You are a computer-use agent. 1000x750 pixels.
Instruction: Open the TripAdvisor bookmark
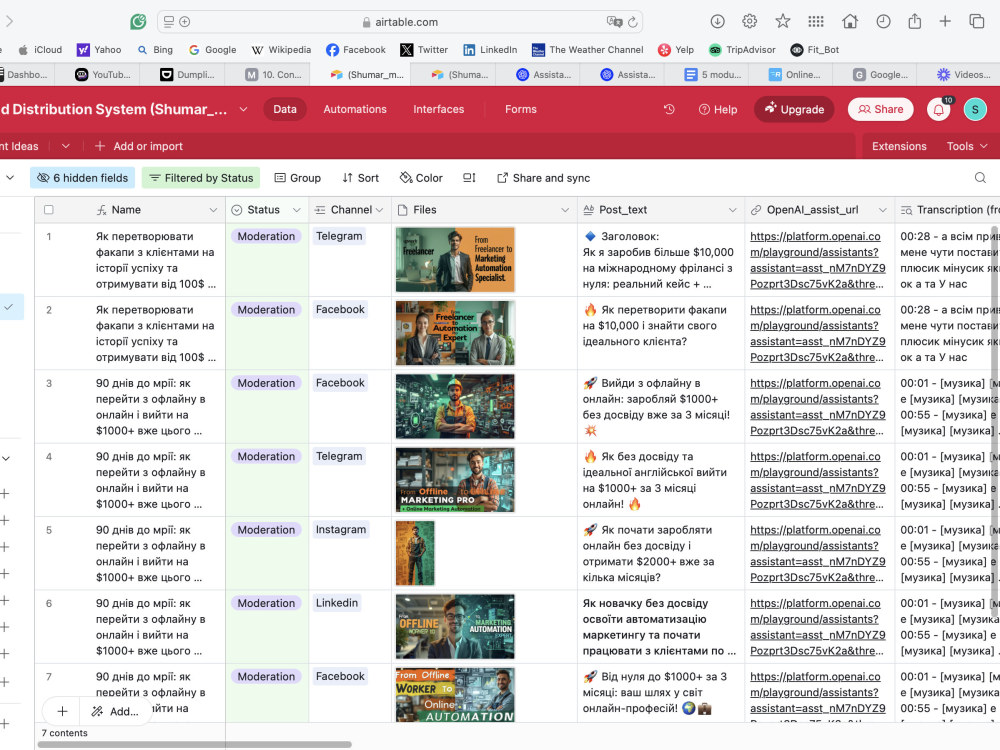pos(742,50)
